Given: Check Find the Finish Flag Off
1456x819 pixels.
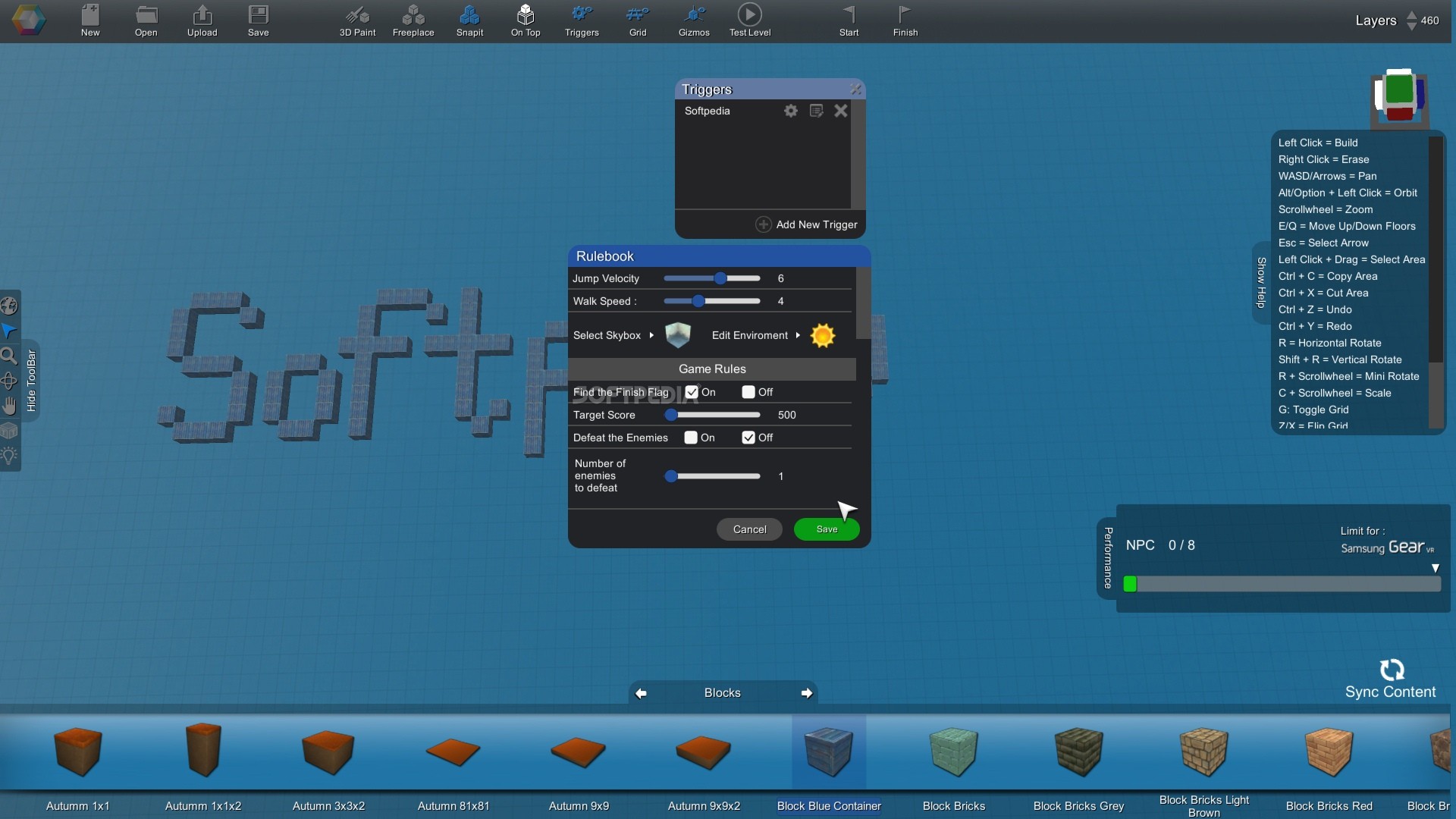Looking at the screenshot, I should click(748, 392).
